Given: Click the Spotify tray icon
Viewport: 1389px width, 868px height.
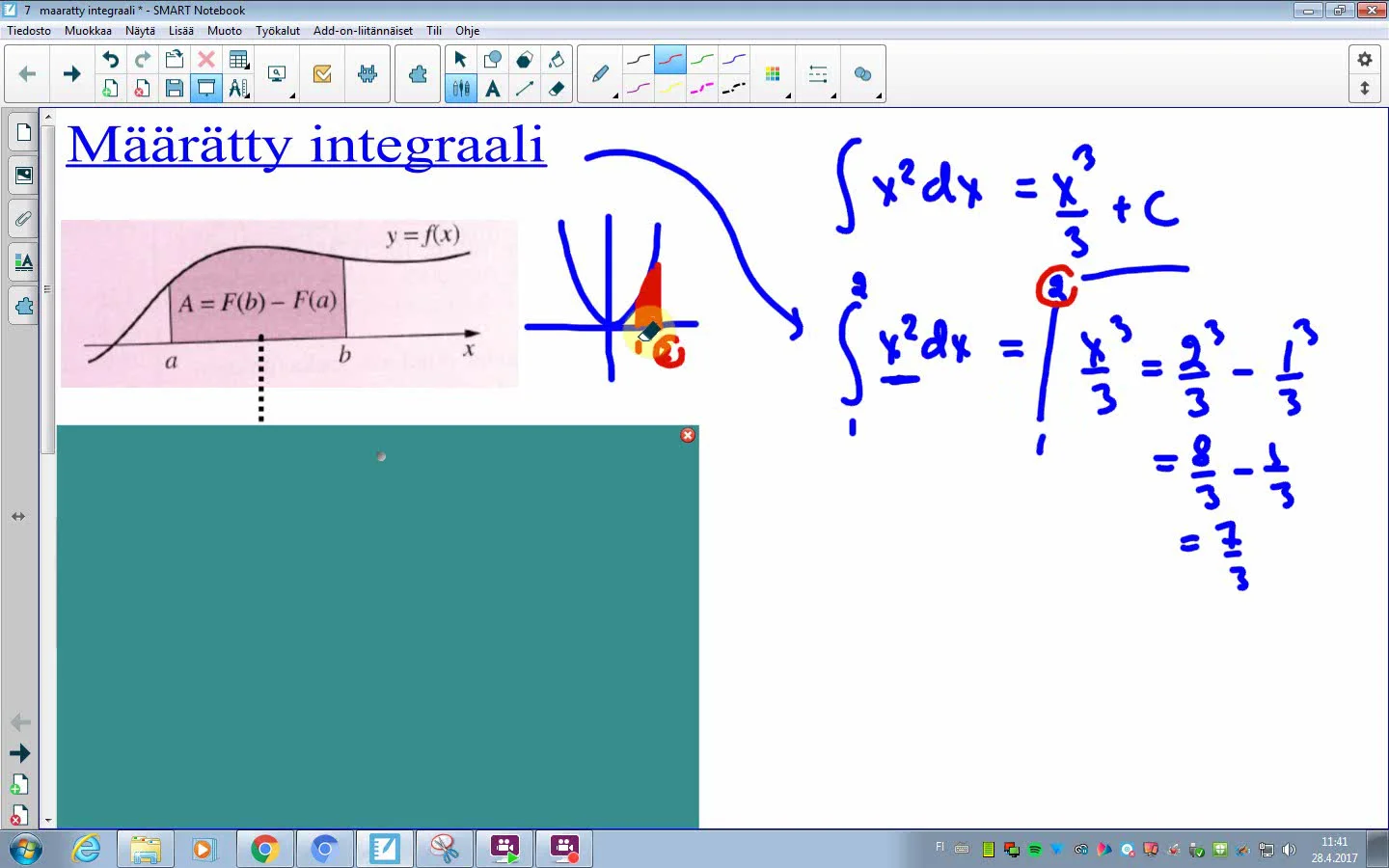Looking at the screenshot, I should [1035, 850].
